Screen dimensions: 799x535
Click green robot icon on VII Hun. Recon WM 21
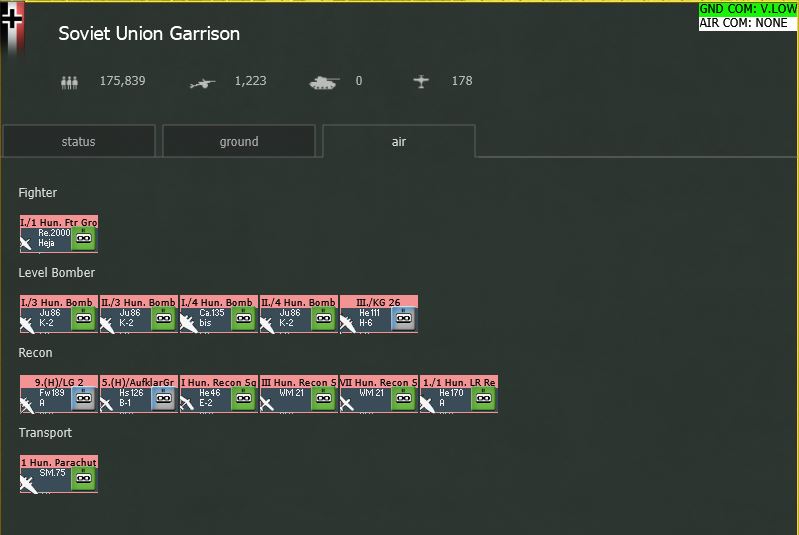[403, 398]
